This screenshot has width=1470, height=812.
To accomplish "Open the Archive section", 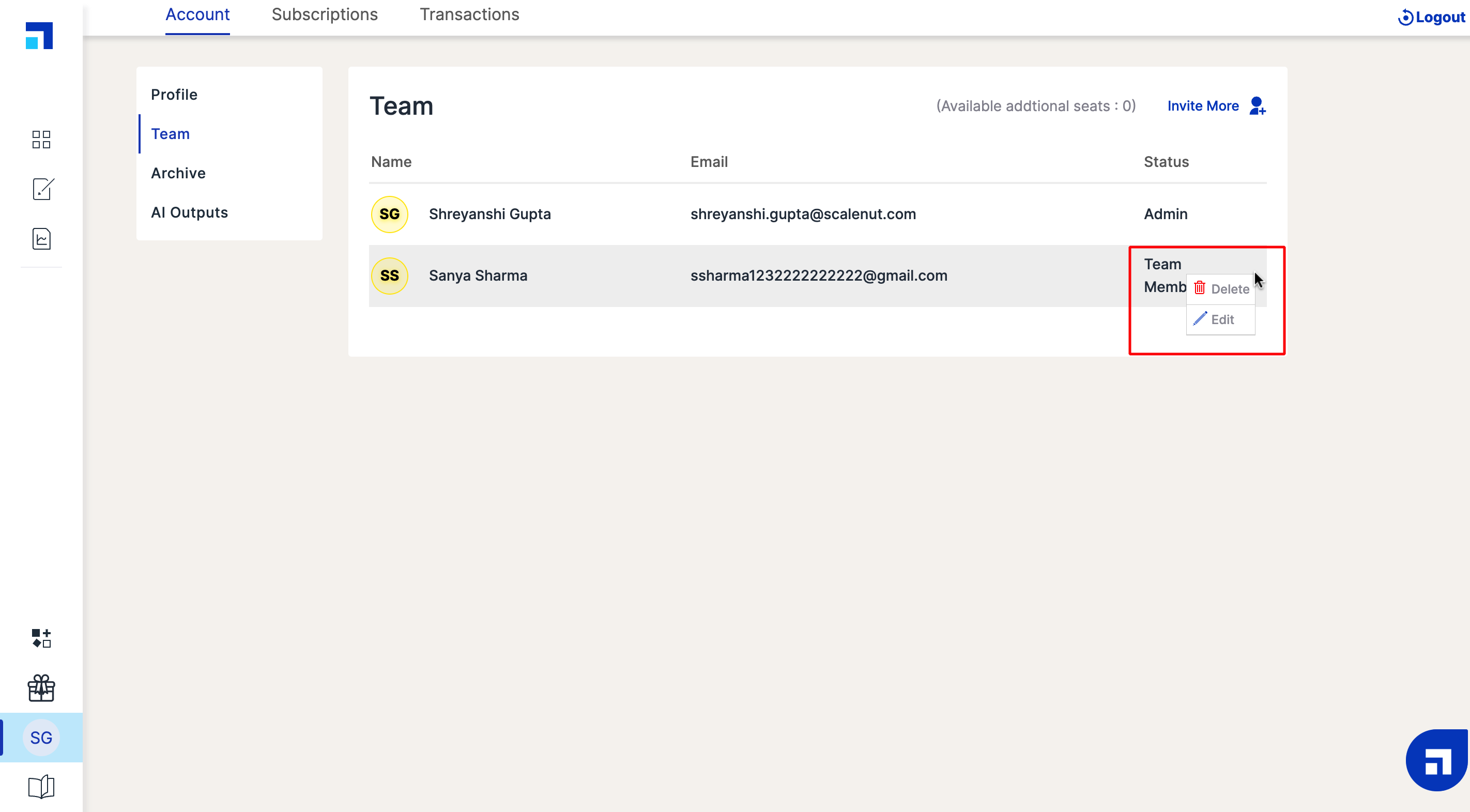I will [x=178, y=174].
